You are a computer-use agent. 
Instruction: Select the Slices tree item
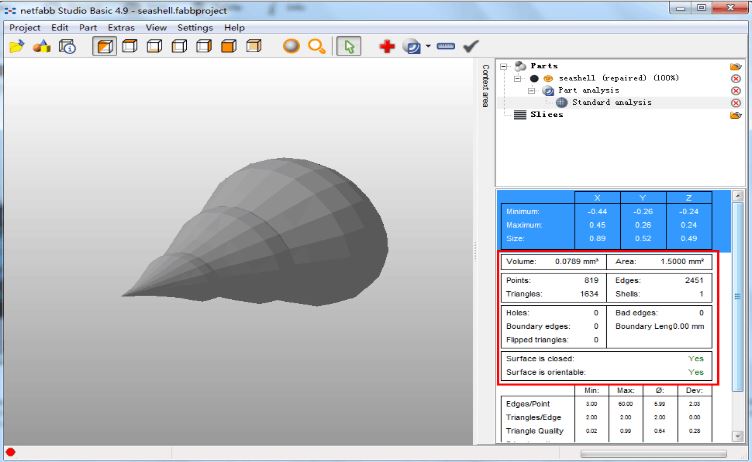coord(547,114)
